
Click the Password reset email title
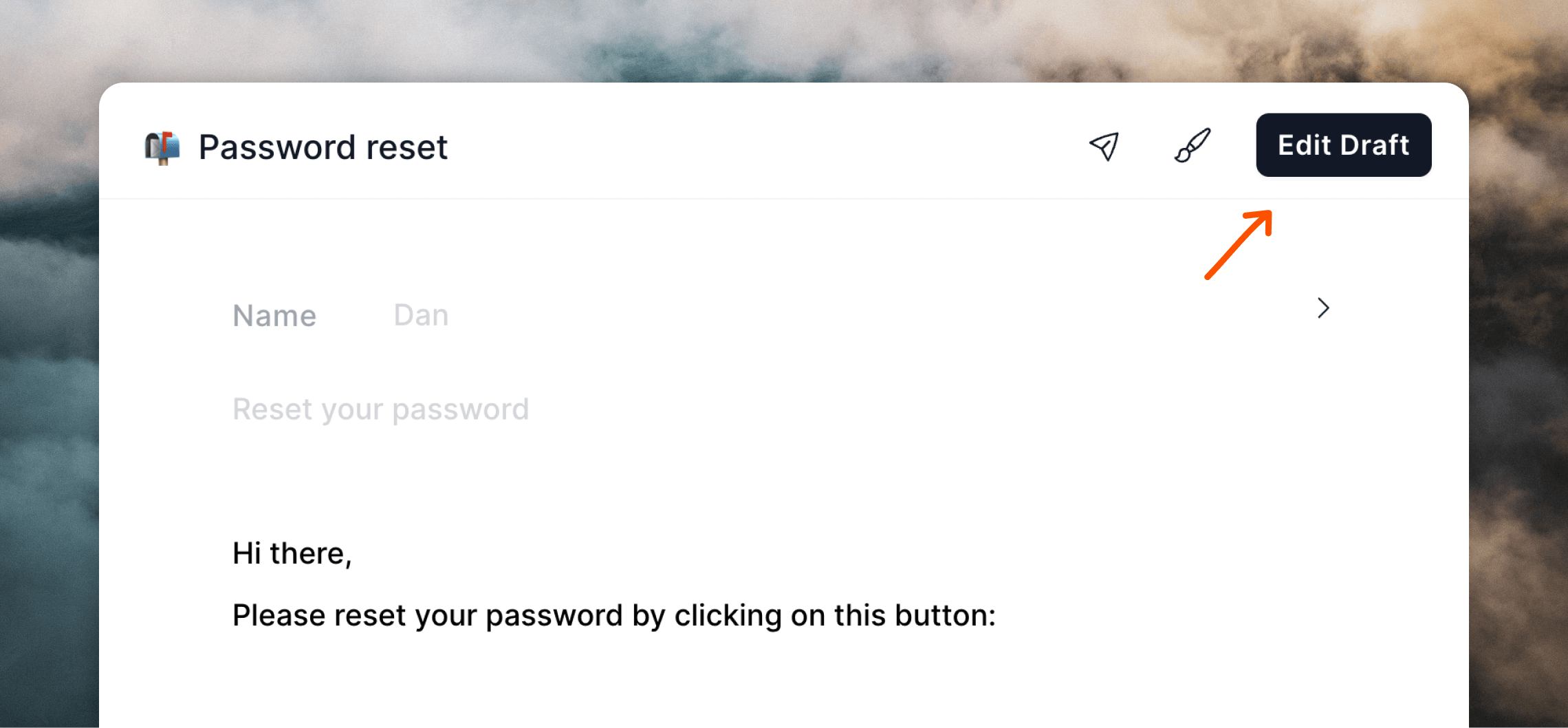323,147
